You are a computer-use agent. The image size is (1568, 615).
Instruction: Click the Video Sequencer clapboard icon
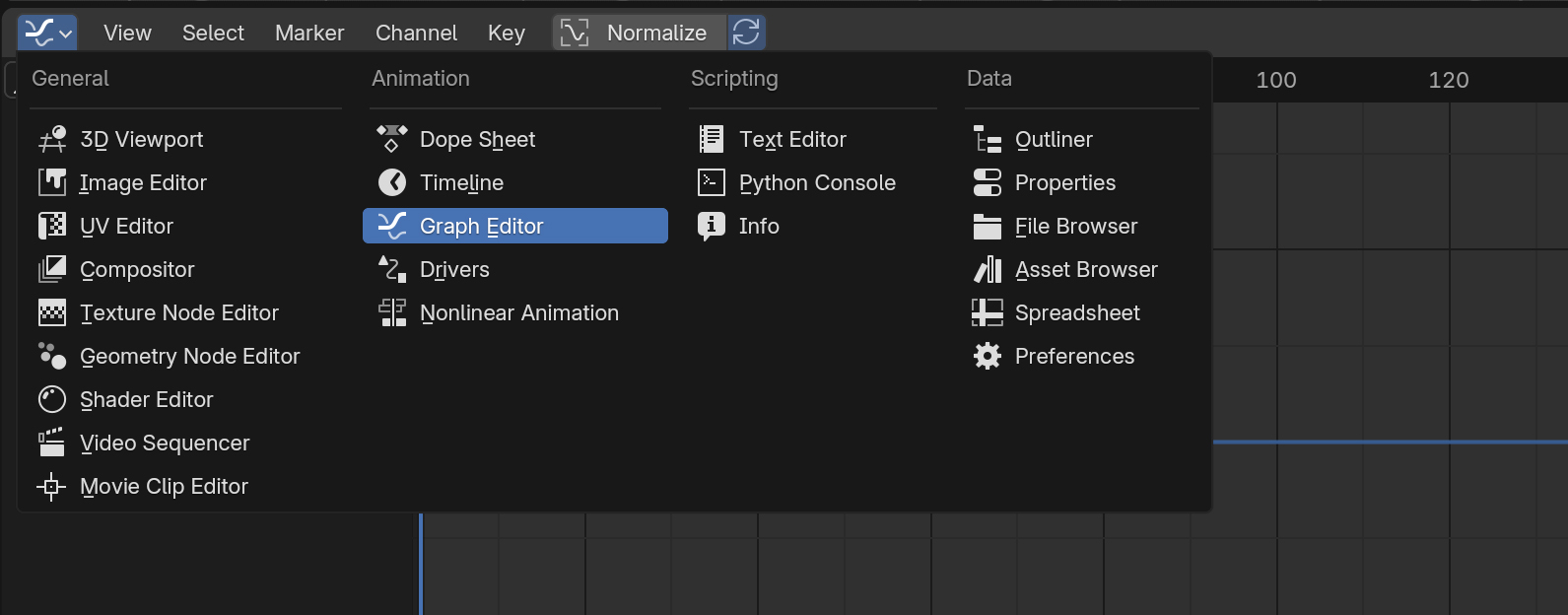(x=52, y=443)
